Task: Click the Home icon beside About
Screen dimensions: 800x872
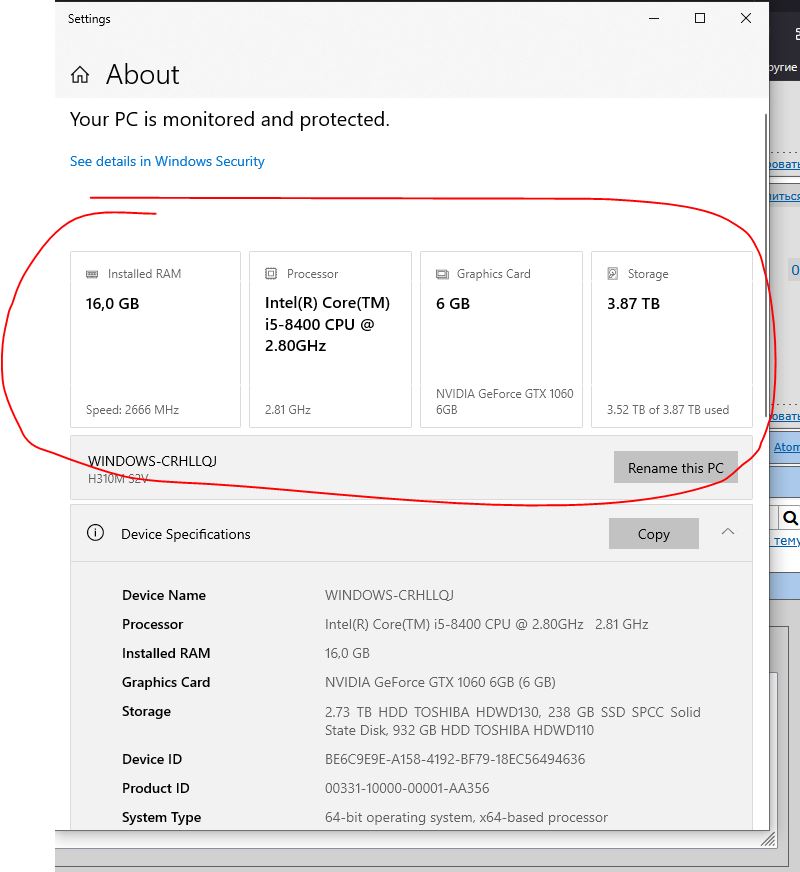Action: 80,75
